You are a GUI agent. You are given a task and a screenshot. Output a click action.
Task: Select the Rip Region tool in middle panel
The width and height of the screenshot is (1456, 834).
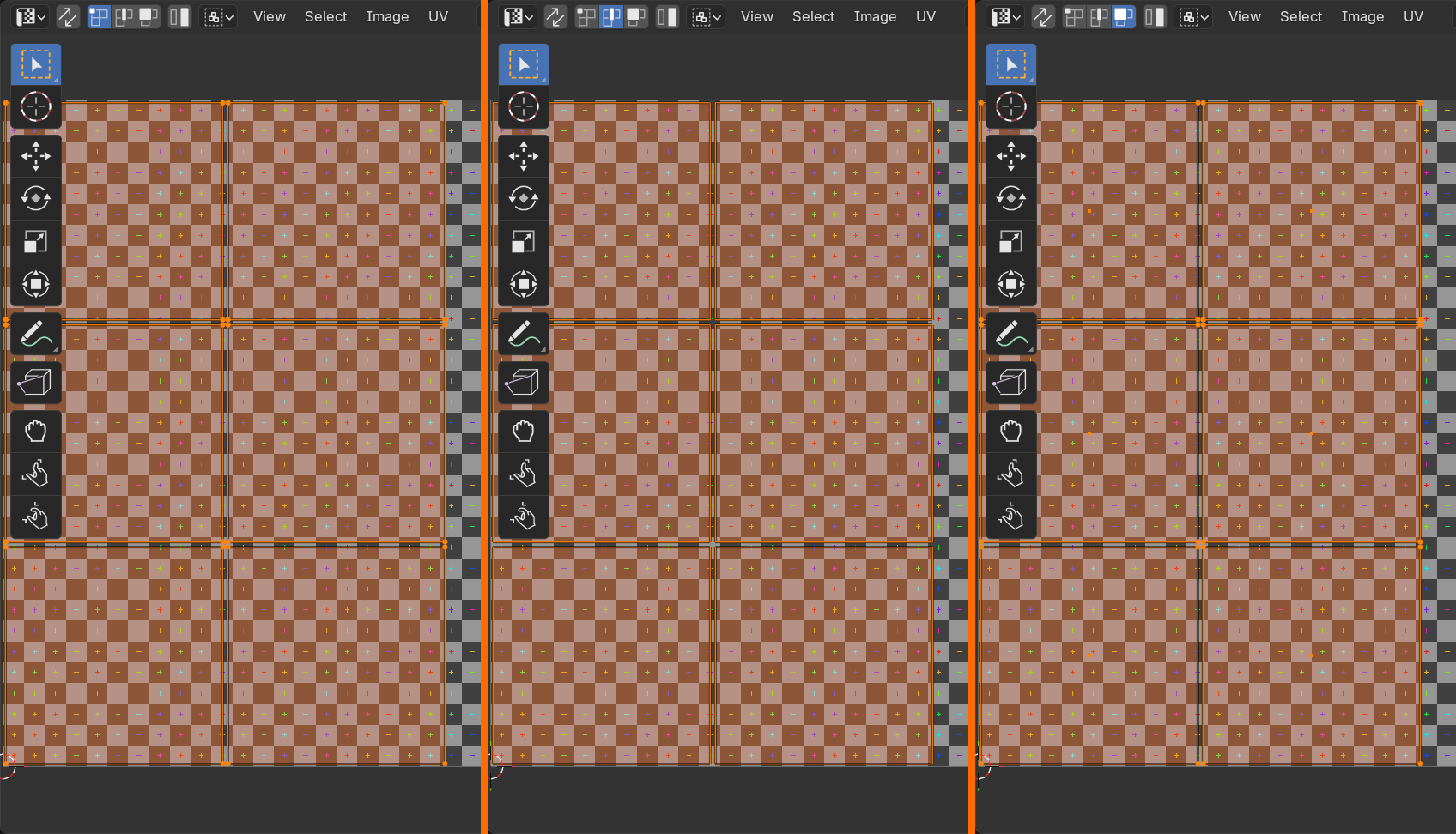(x=524, y=383)
